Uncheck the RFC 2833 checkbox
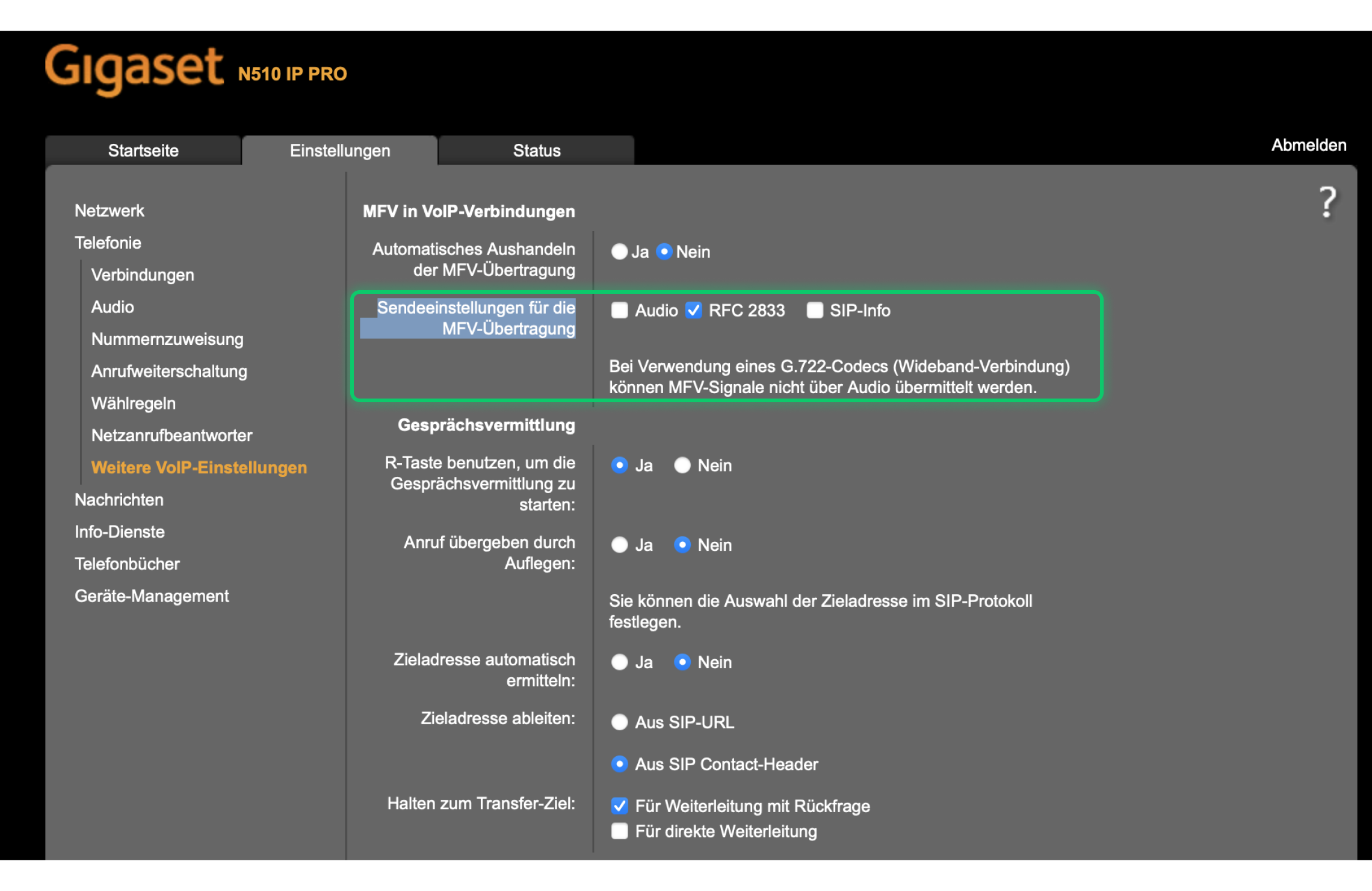Image resolution: width=1372 pixels, height=891 pixels. (x=694, y=311)
